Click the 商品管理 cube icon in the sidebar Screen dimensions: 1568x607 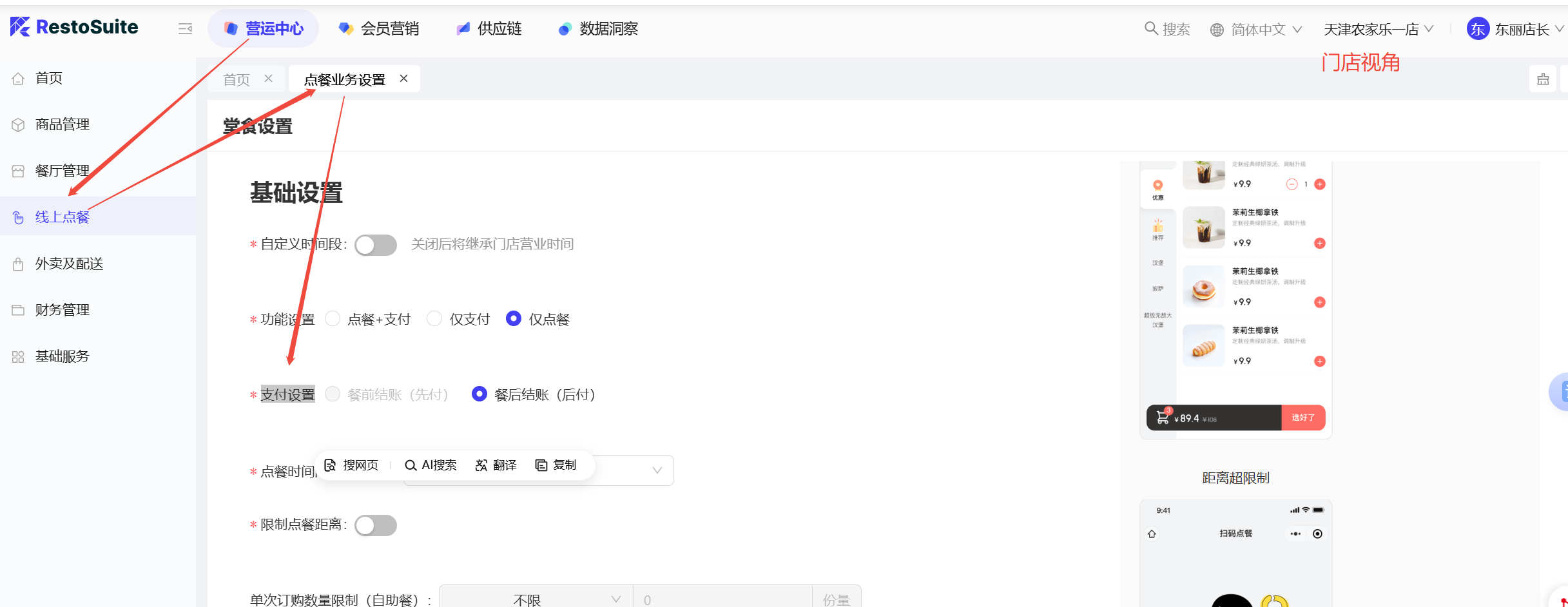pos(18,125)
